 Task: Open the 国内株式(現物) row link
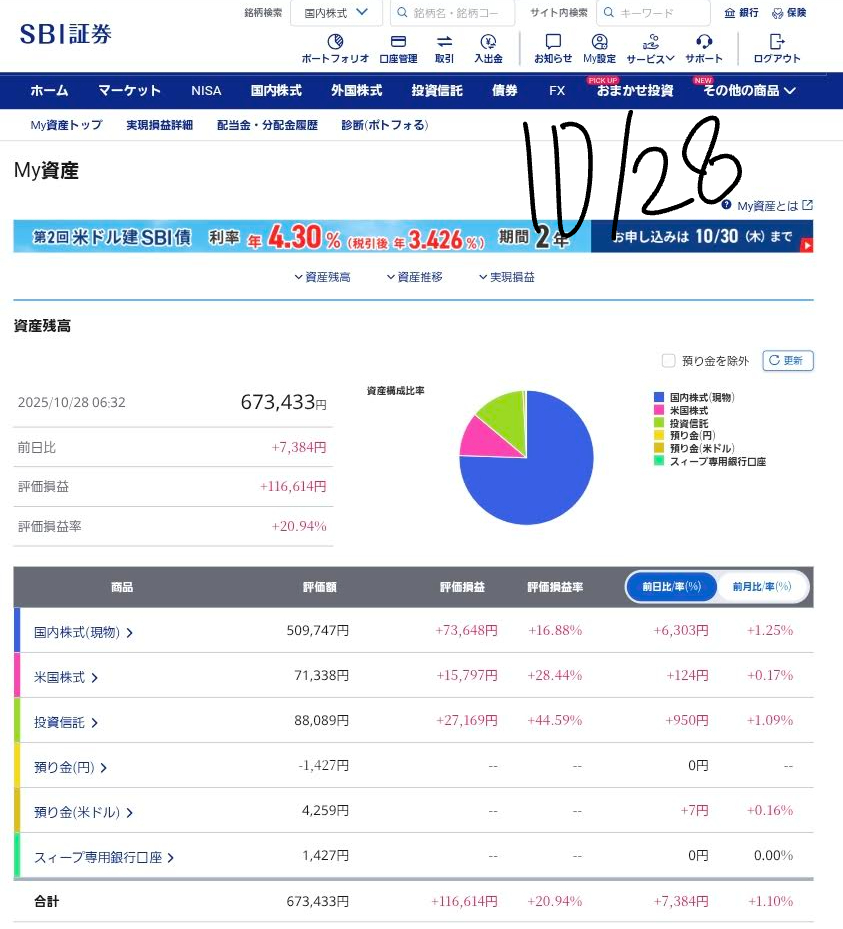coord(83,632)
